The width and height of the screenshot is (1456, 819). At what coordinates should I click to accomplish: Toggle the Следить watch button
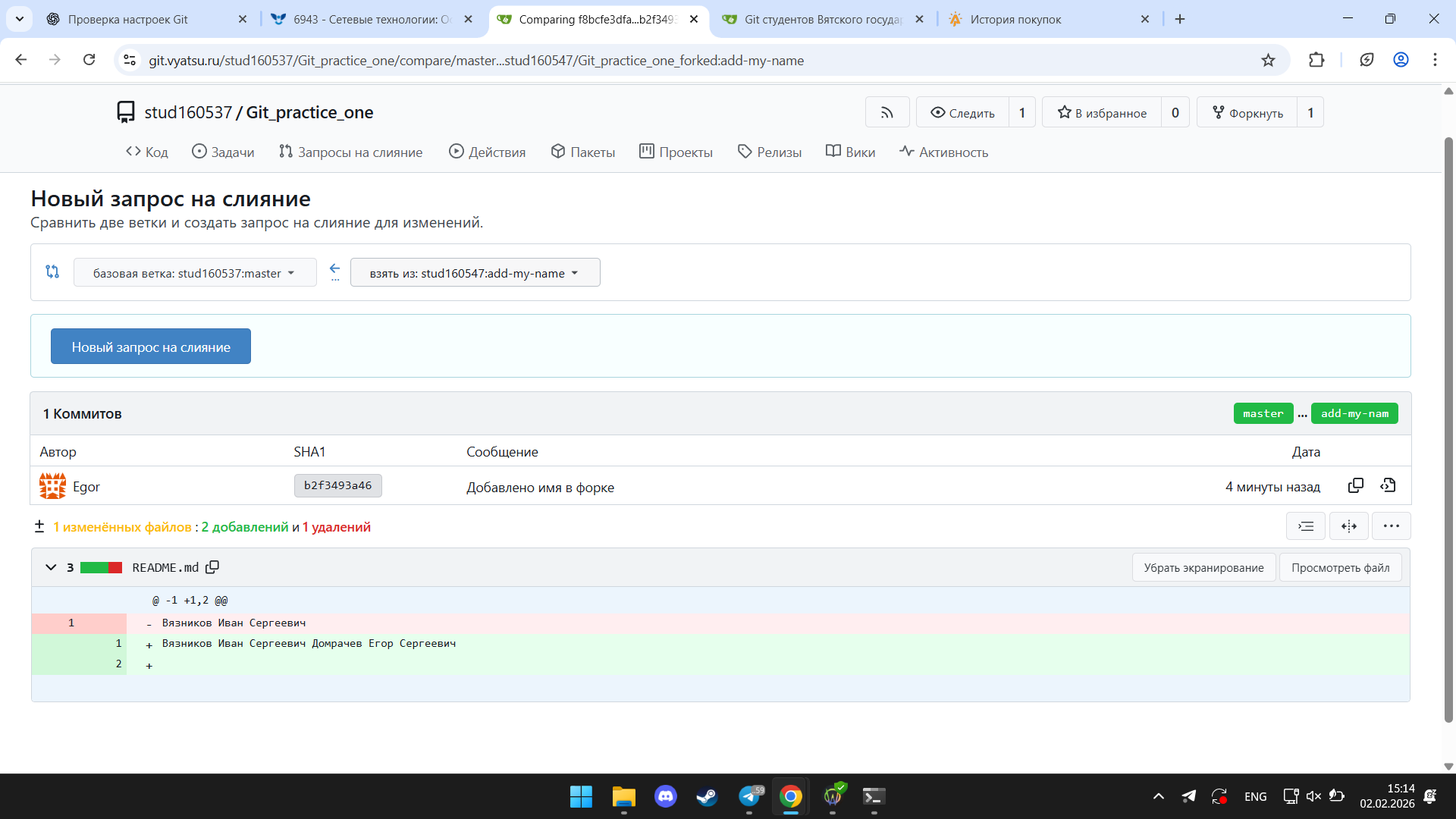pos(962,113)
